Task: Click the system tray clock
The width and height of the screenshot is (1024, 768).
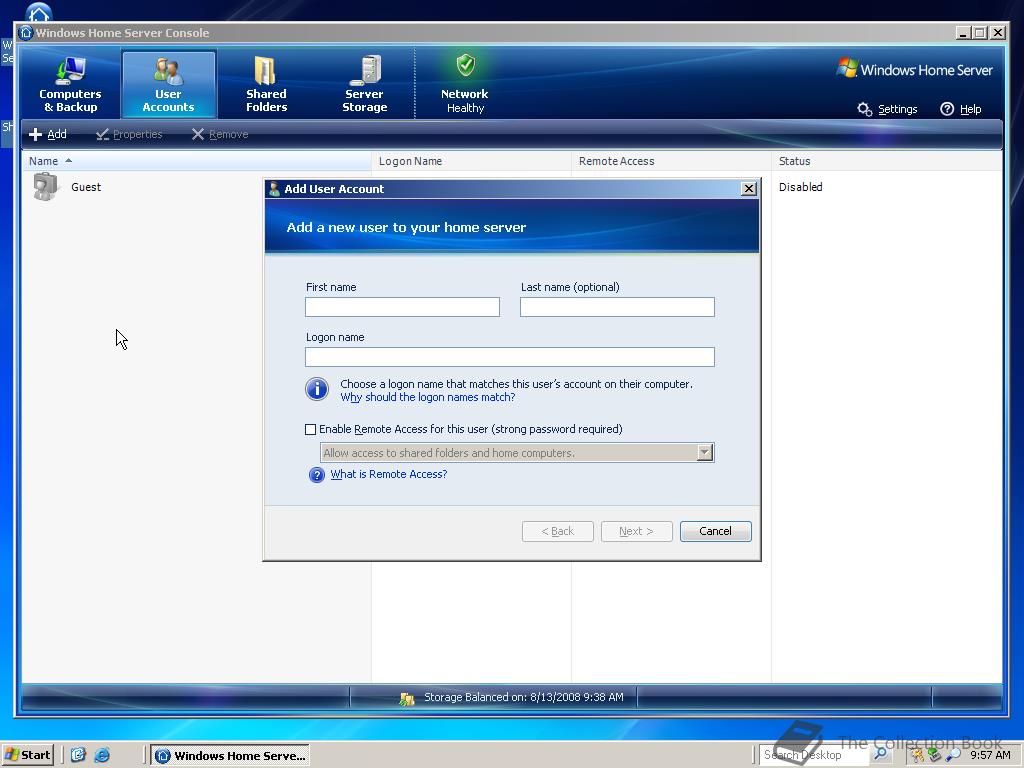Action: tap(990, 755)
